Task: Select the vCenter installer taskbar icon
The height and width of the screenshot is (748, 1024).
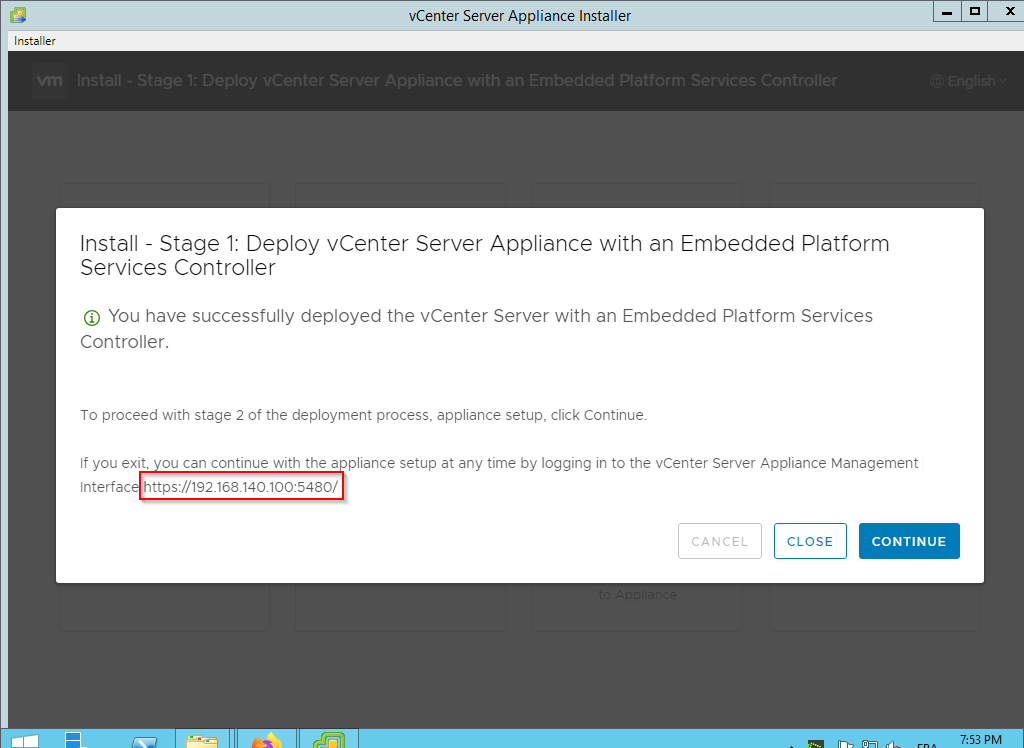Action: pyautogui.click(x=329, y=740)
